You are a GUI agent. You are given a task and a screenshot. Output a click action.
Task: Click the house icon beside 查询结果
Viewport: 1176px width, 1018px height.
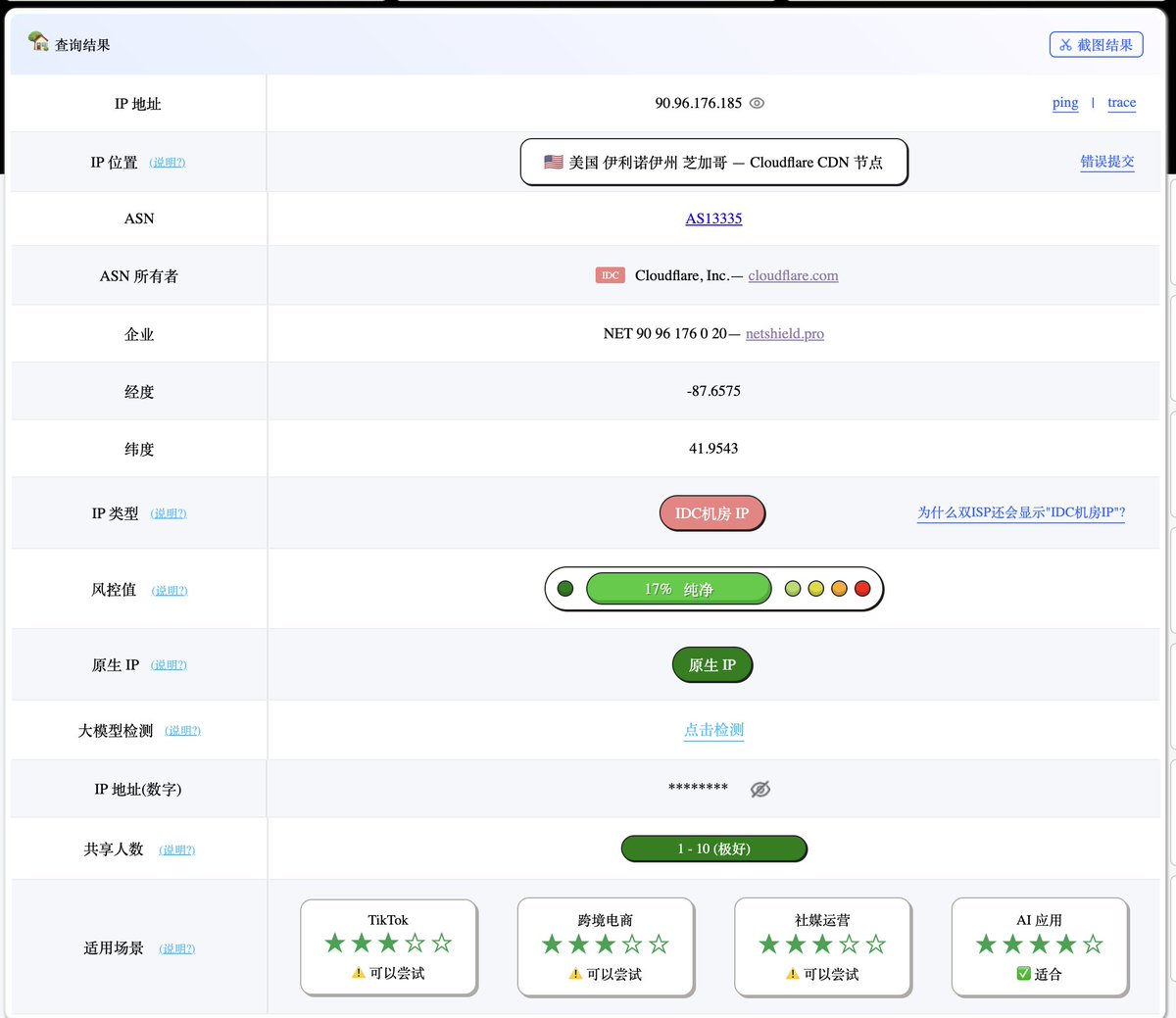coord(38,41)
